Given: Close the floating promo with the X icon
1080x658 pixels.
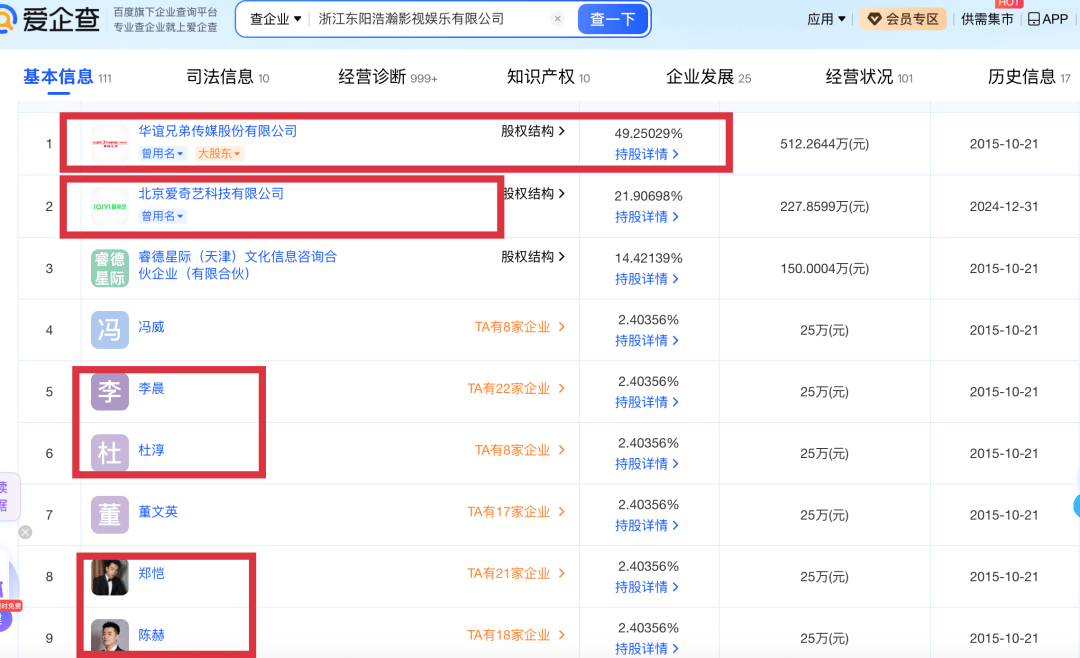Looking at the screenshot, I should pyautogui.click(x=25, y=532).
